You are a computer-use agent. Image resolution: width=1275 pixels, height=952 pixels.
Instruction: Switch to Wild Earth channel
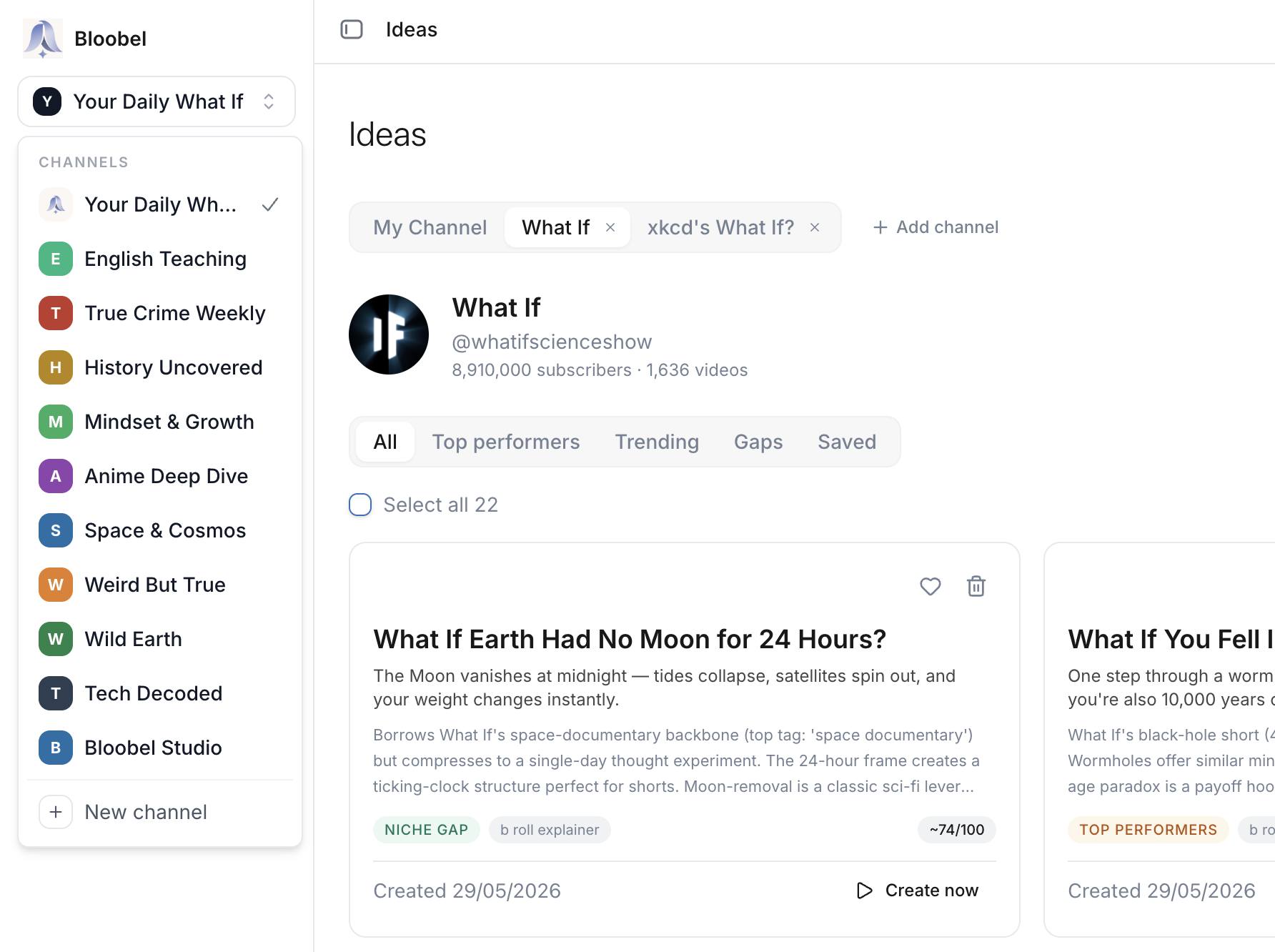click(160, 639)
